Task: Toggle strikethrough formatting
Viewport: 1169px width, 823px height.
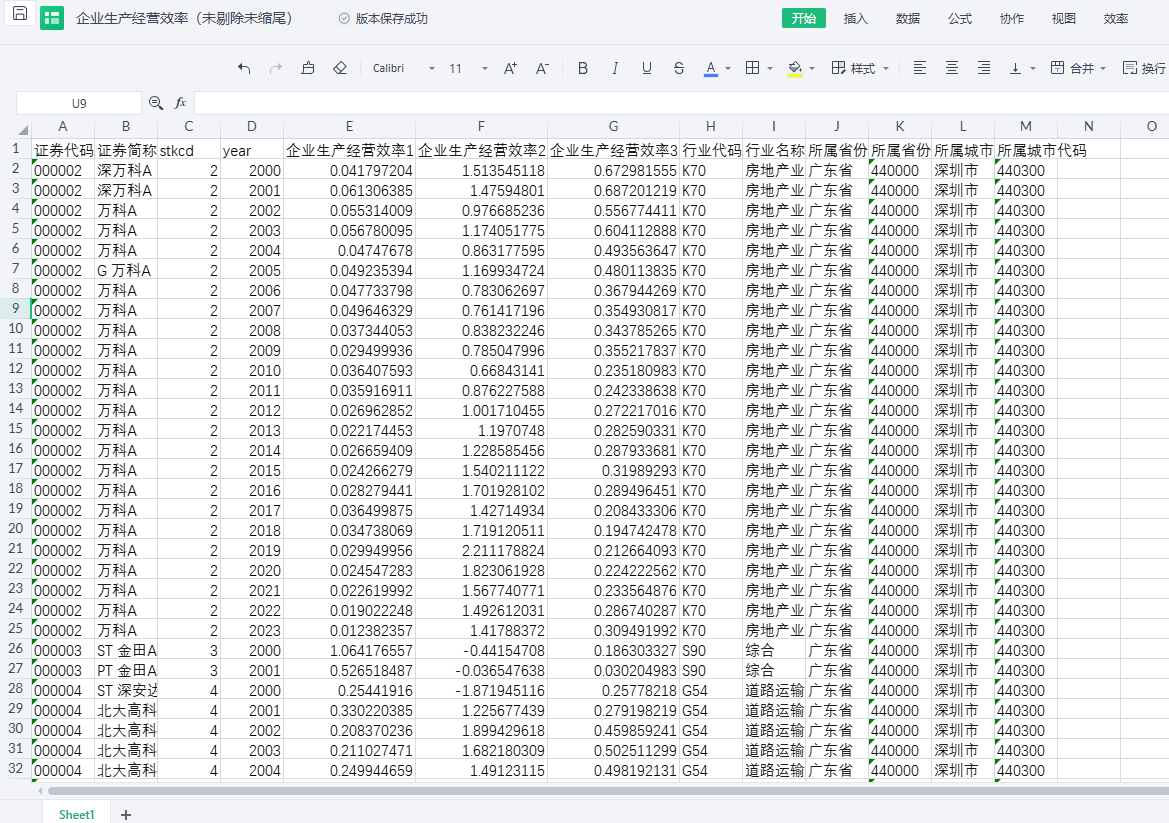Action: click(x=678, y=69)
